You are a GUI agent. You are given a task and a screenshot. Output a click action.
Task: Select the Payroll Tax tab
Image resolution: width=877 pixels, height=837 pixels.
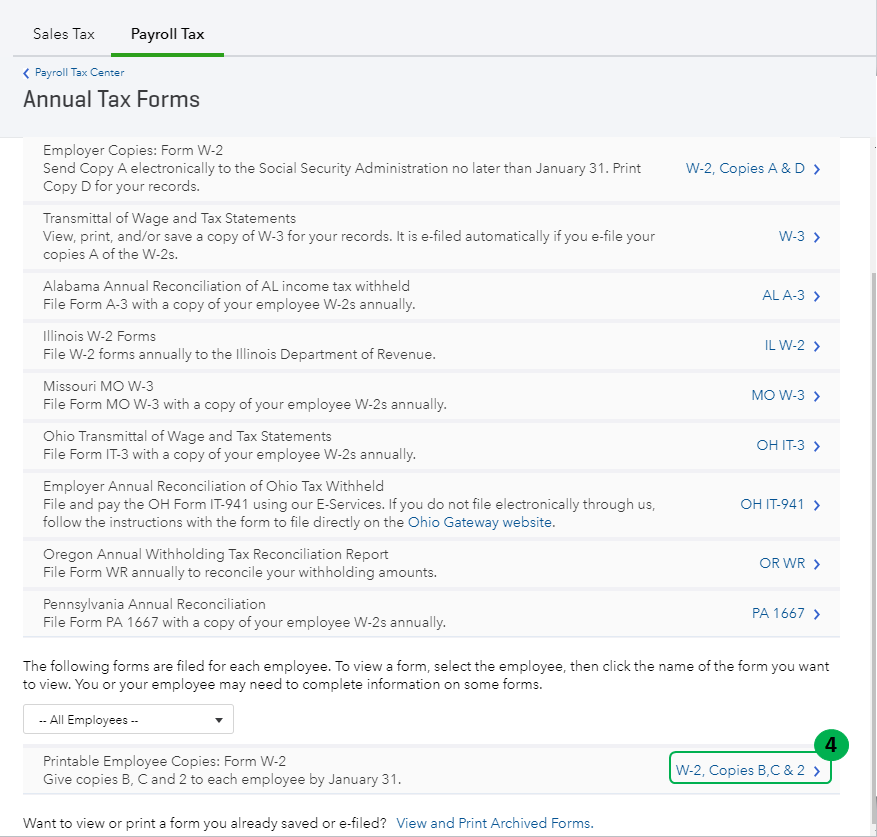[x=167, y=34]
